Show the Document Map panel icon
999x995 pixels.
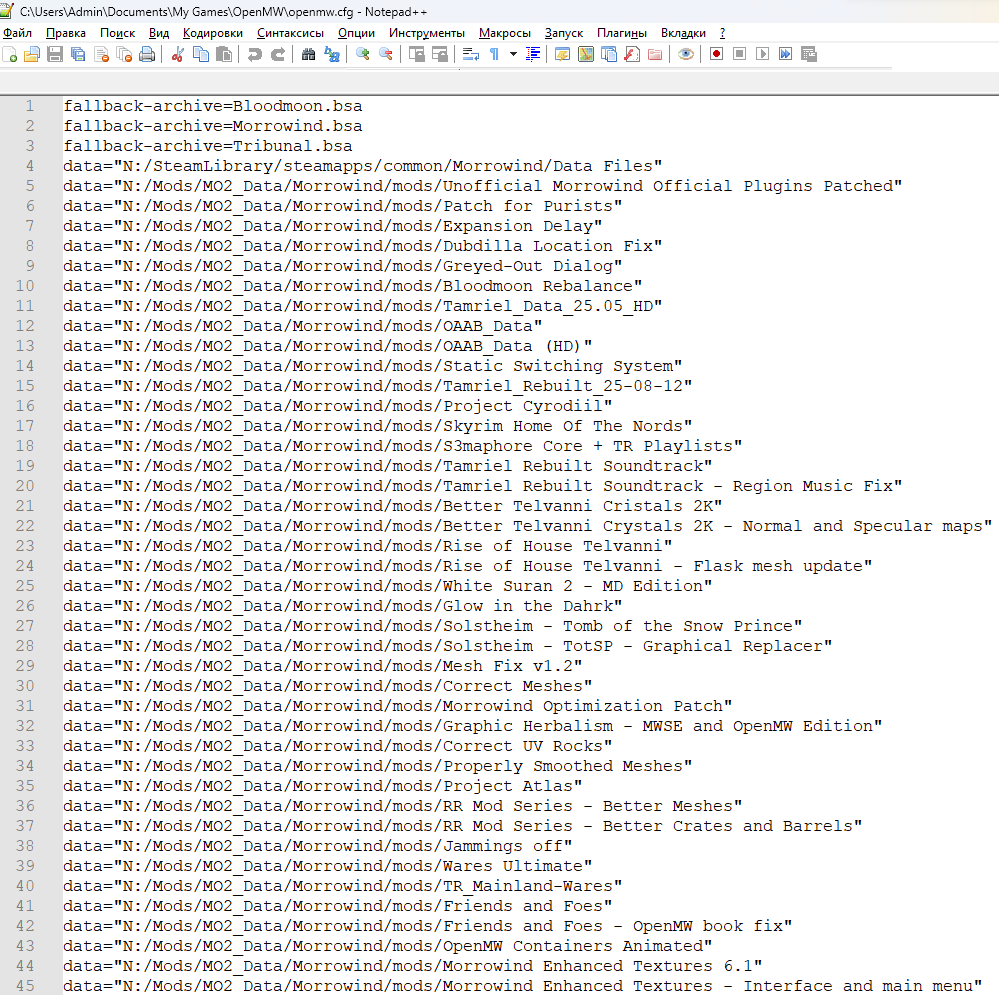click(586, 55)
